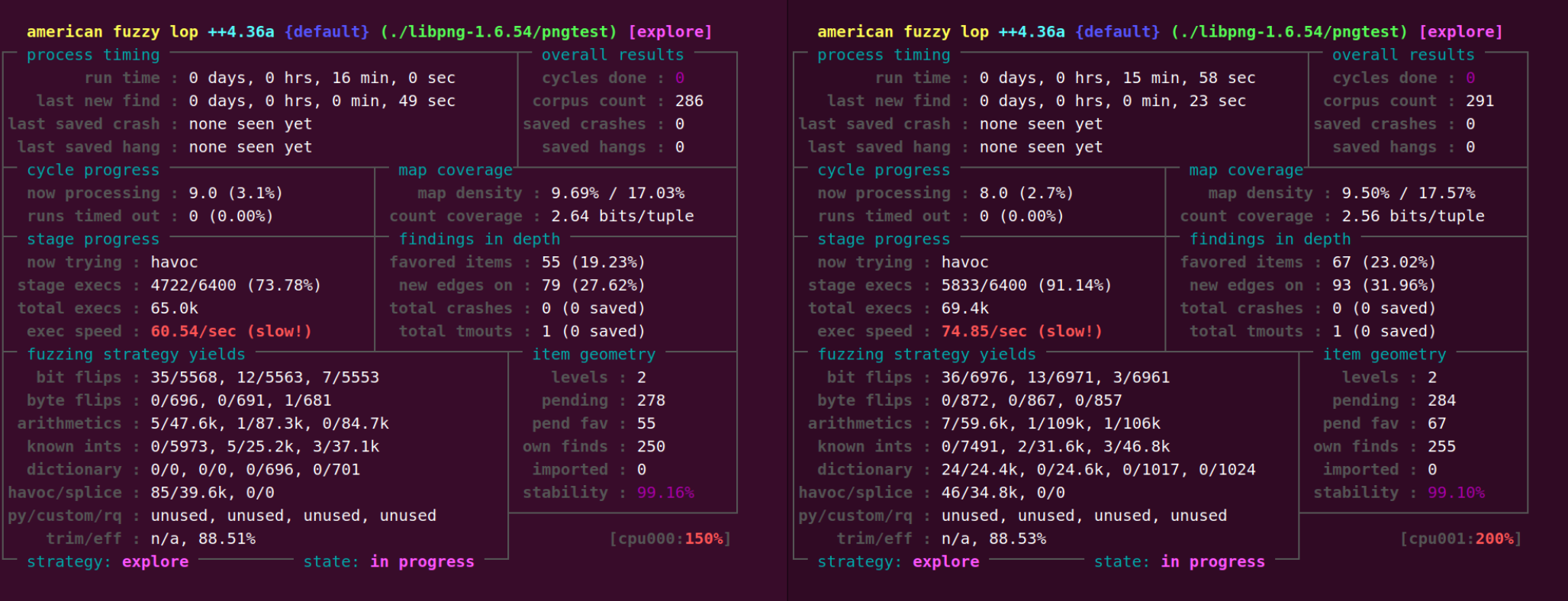Click now processing 9.0 (3.1%)
The image size is (1568, 601).
tap(236, 193)
